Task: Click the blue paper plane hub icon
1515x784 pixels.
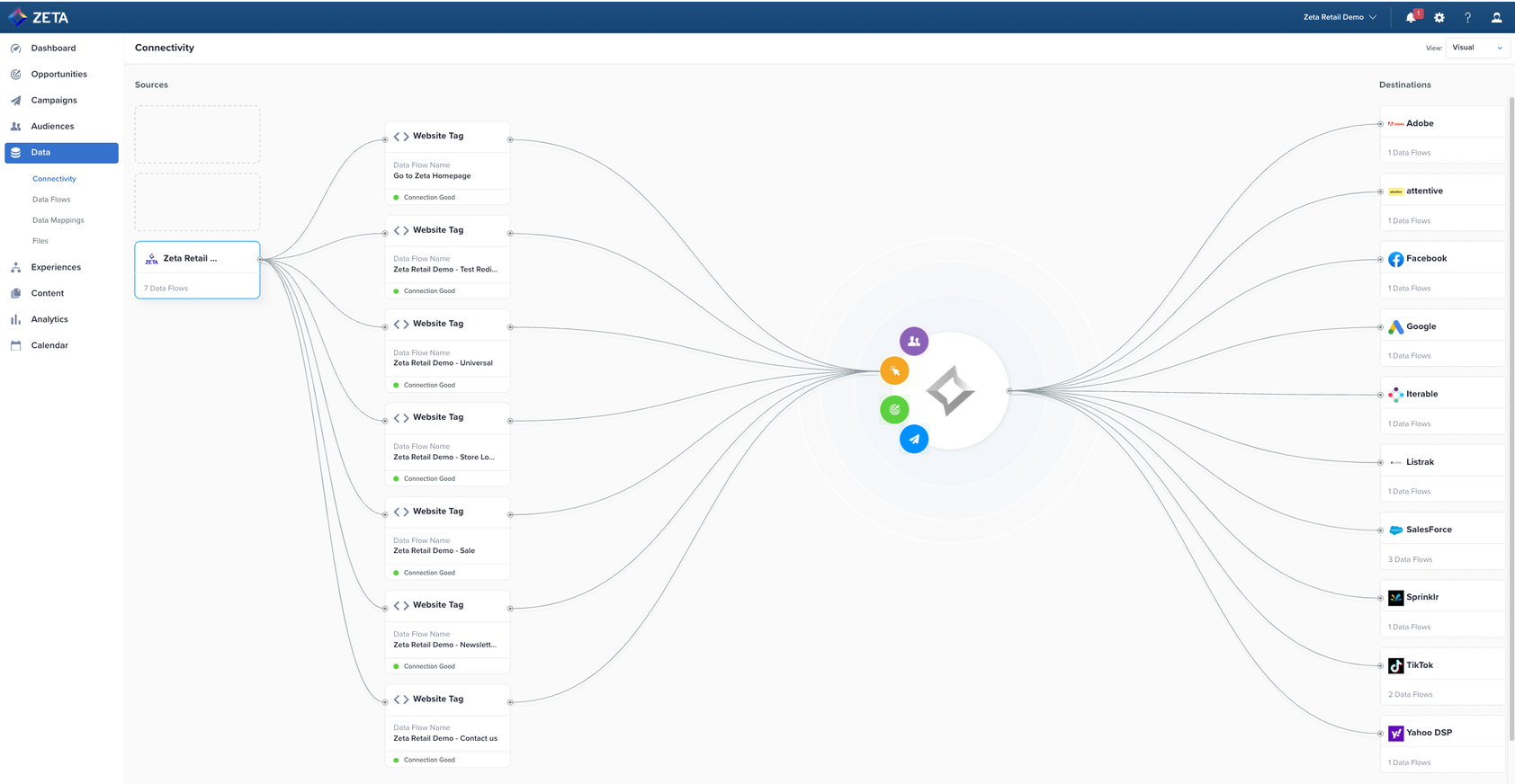Action: 914,440
